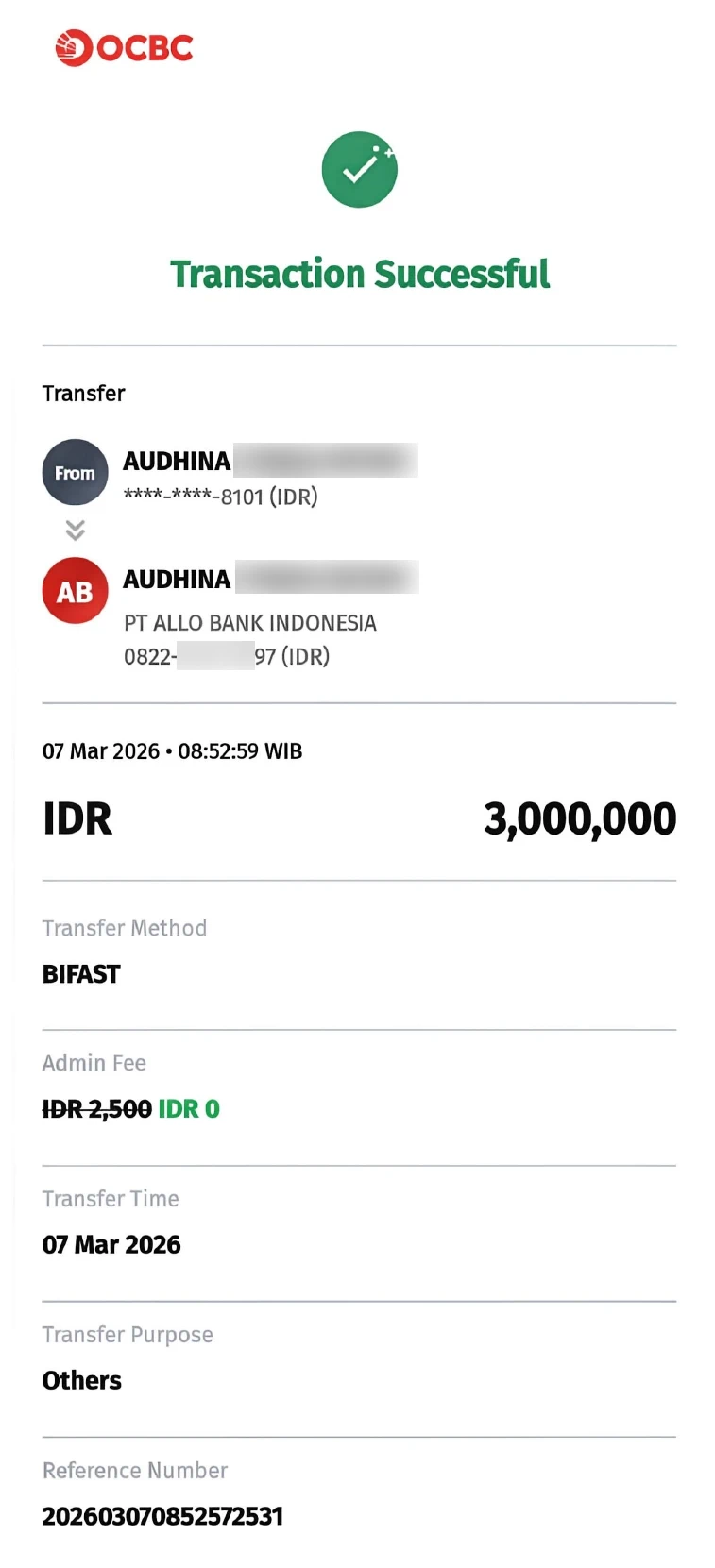Click the red AB recipient avatar

click(x=75, y=592)
